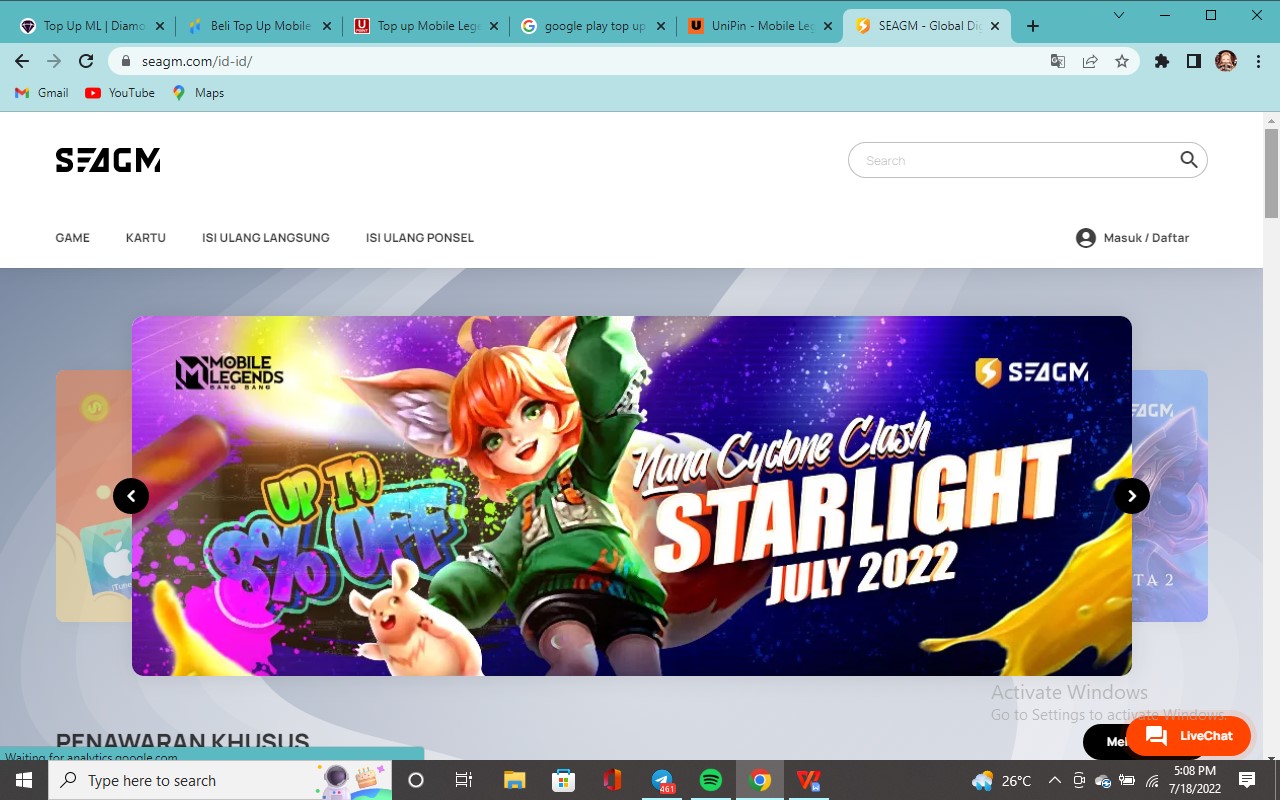
Task: Click the share page icon
Action: point(1090,61)
